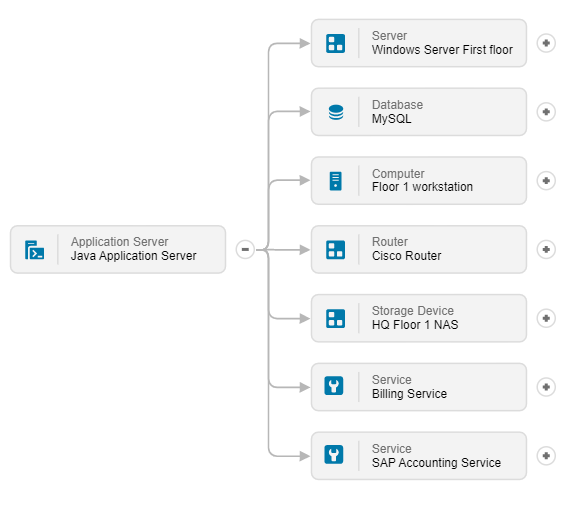The width and height of the screenshot is (572, 505).
Task: Click the HQ Floor 1 NAS icon
Action: [x=336, y=319]
